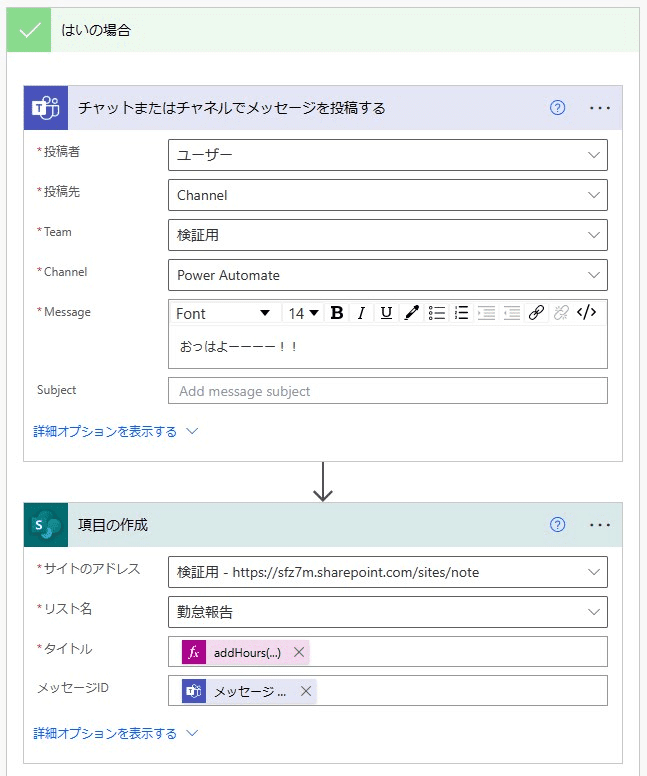
Task: Click the タイトル input field
Action: click(x=388, y=652)
